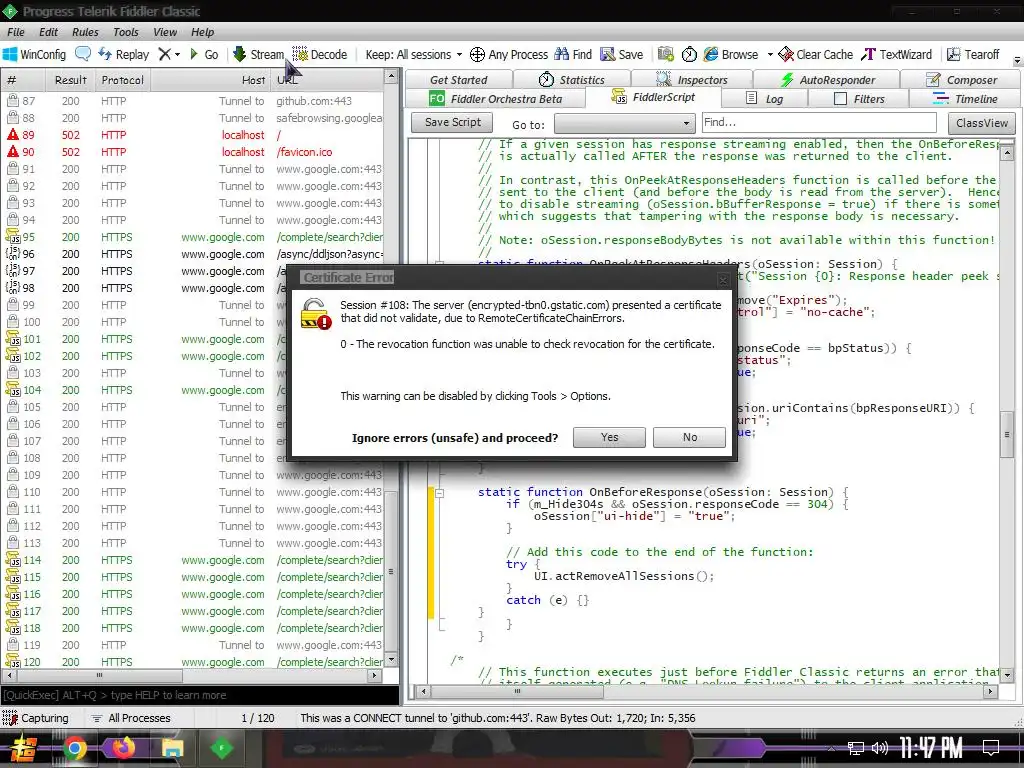Sort sessions by Protocol column header
The image size is (1024, 768).
tap(122, 80)
